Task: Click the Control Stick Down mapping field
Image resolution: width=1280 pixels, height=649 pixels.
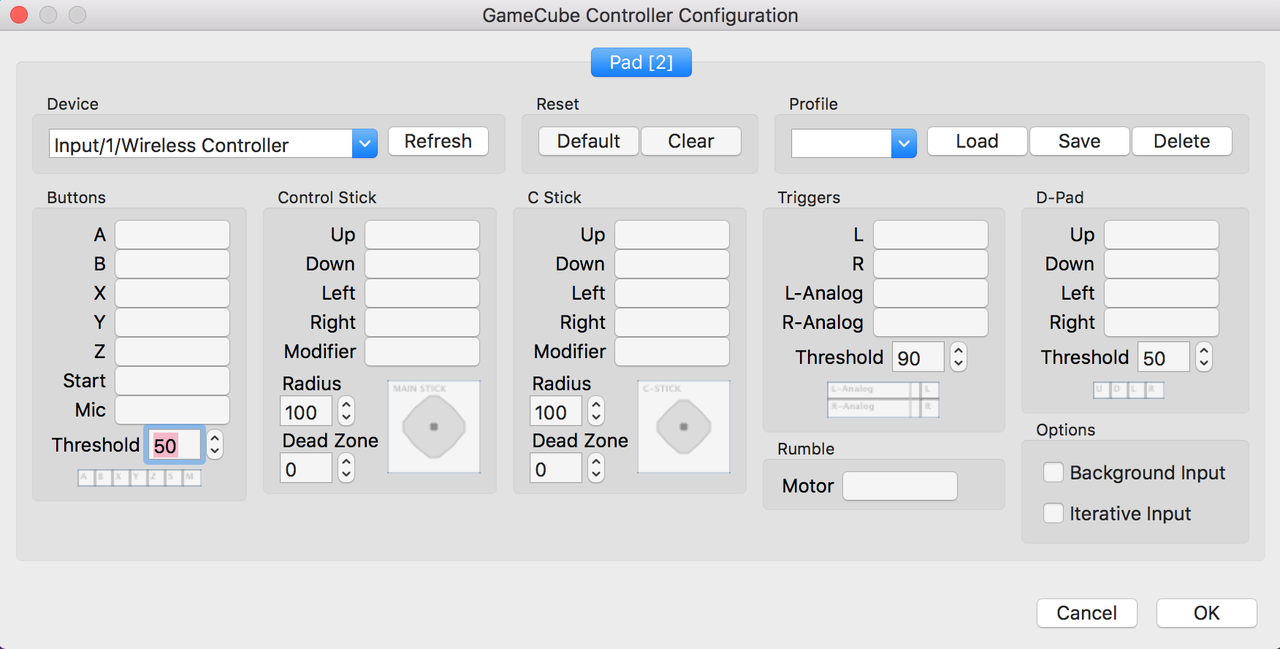Action: 422,264
